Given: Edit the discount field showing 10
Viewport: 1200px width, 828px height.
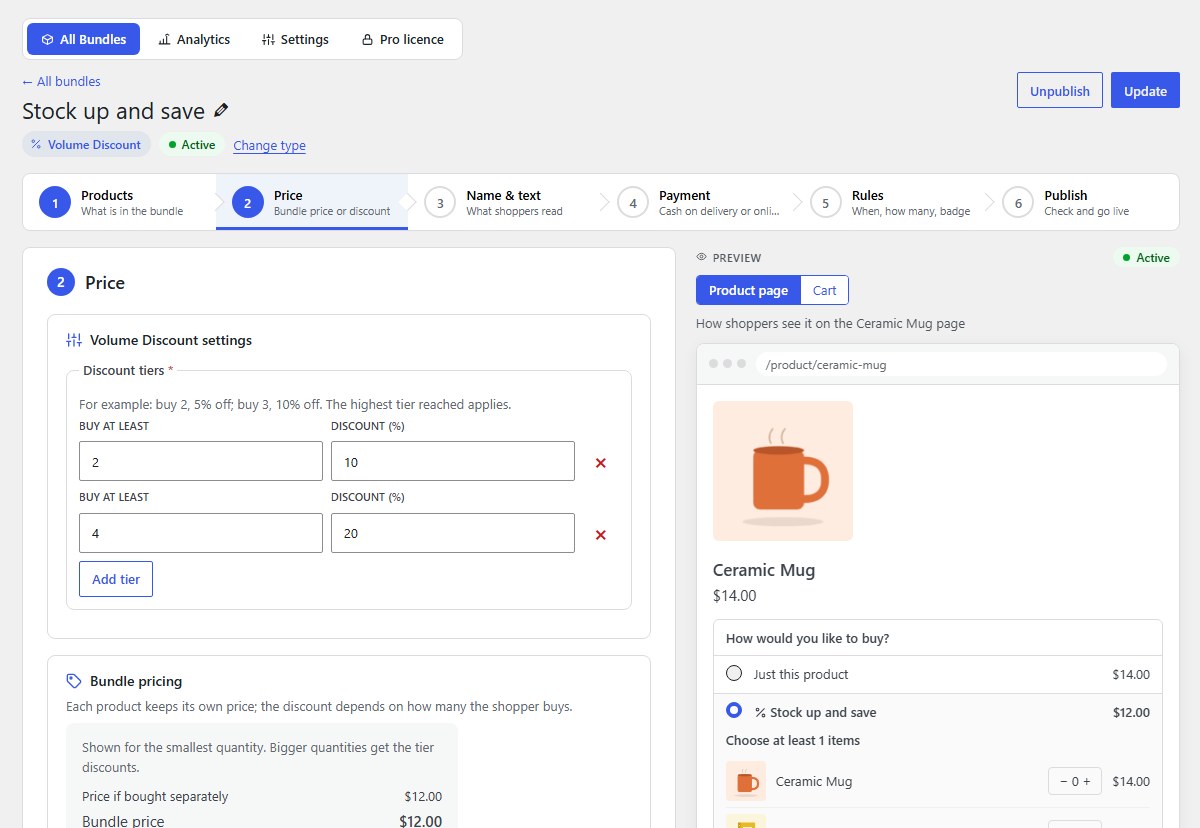Looking at the screenshot, I should (453, 461).
